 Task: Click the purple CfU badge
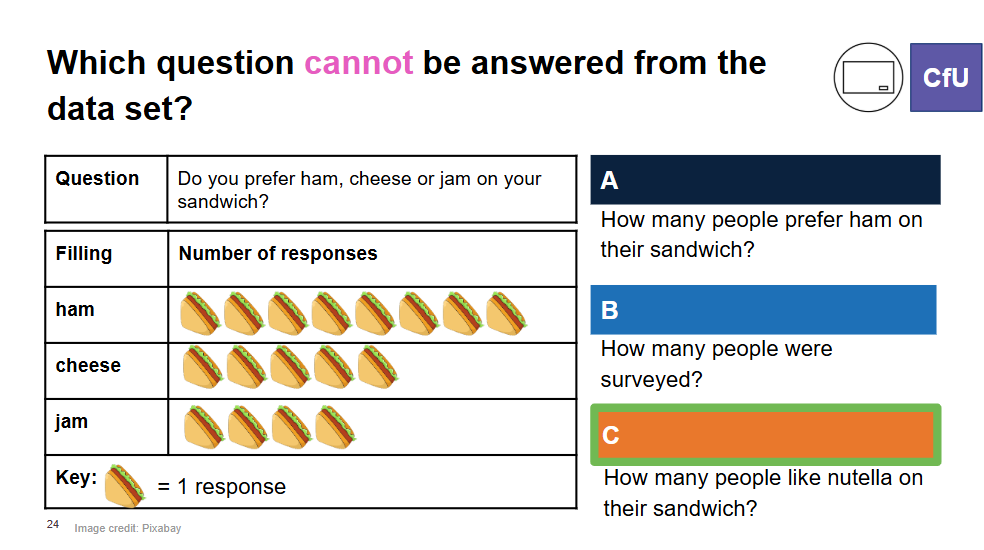[x=946, y=77]
